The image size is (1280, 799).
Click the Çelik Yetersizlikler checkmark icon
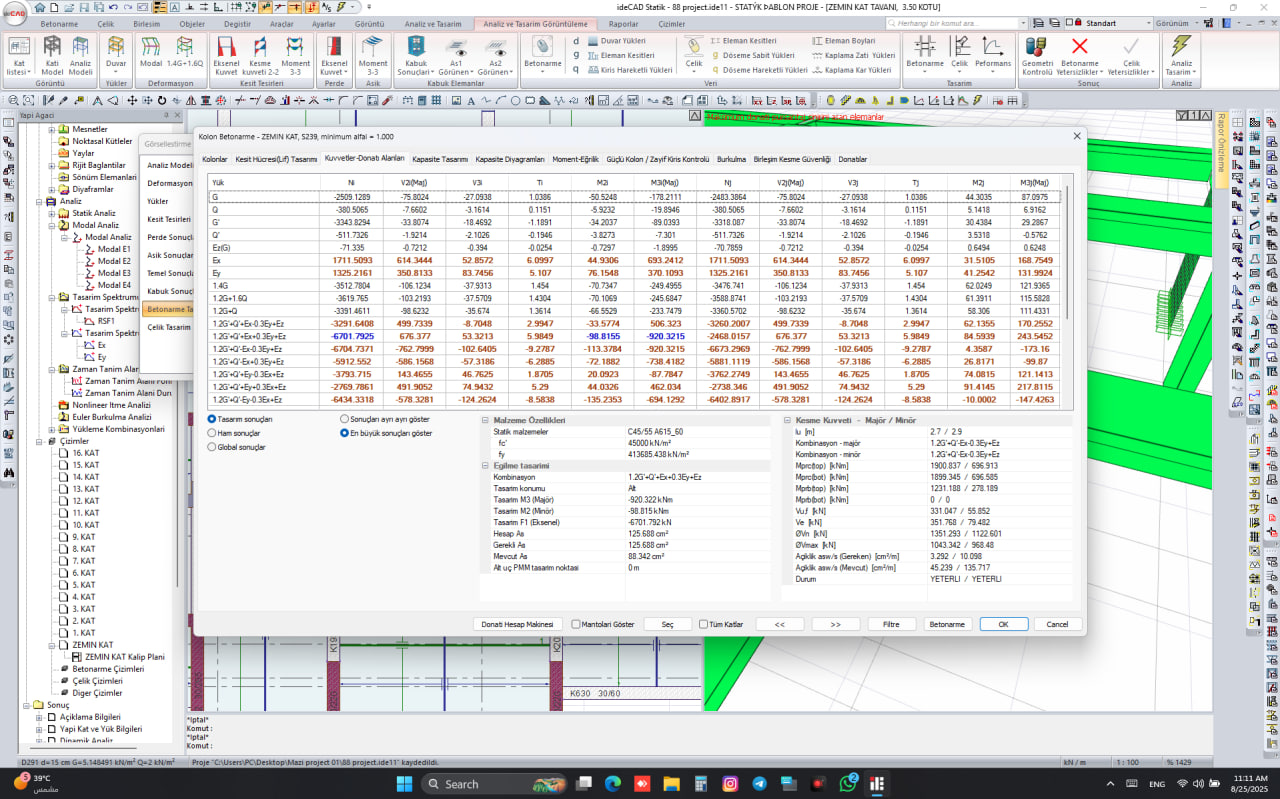tap(1130, 56)
